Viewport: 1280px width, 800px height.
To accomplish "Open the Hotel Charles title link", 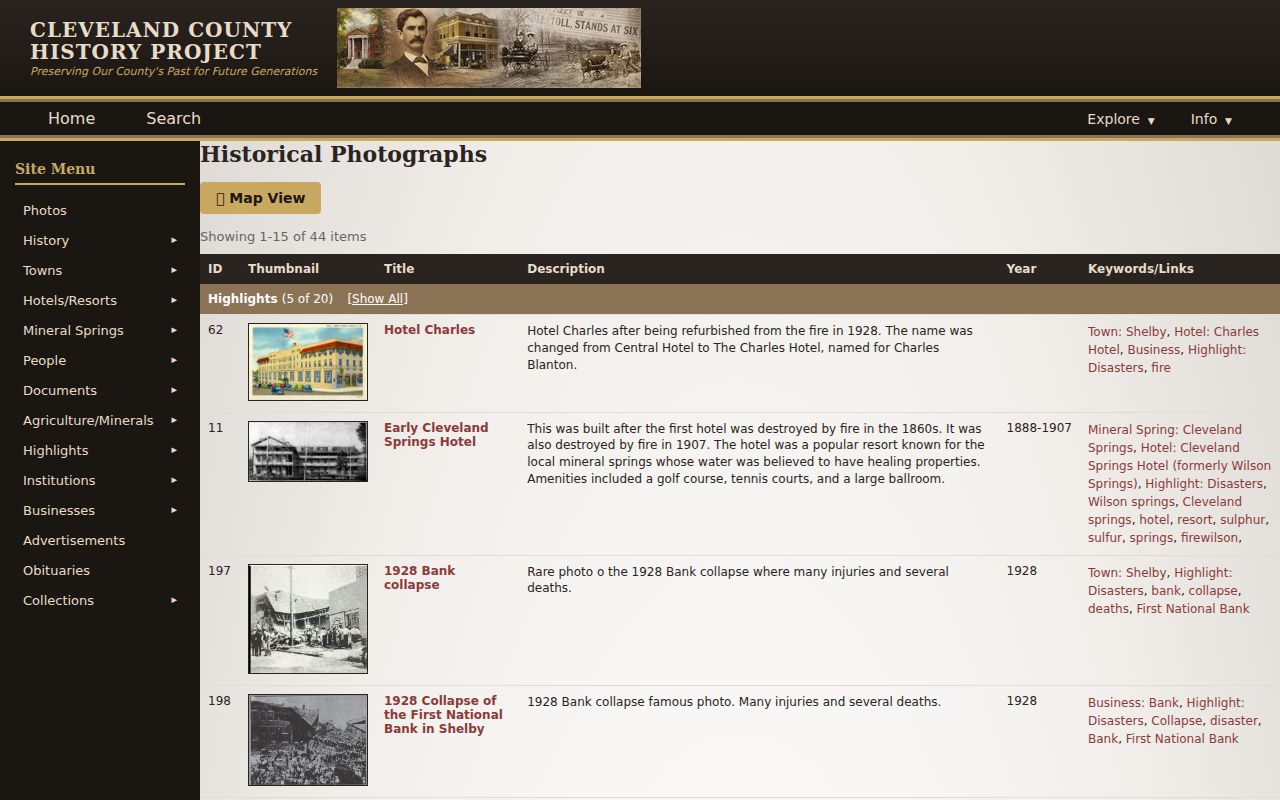I will (429, 330).
